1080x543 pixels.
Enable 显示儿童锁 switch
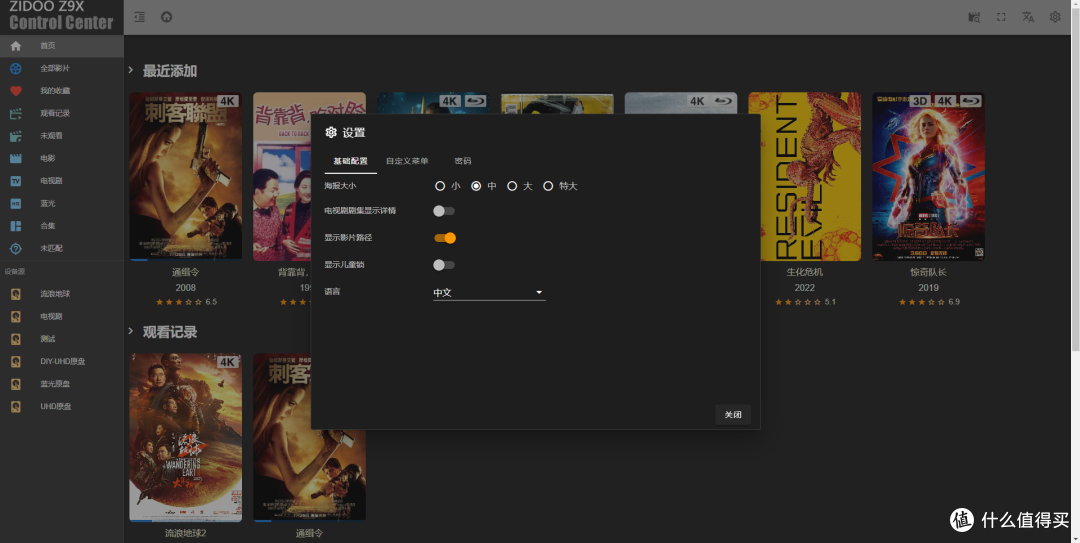coord(444,265)
